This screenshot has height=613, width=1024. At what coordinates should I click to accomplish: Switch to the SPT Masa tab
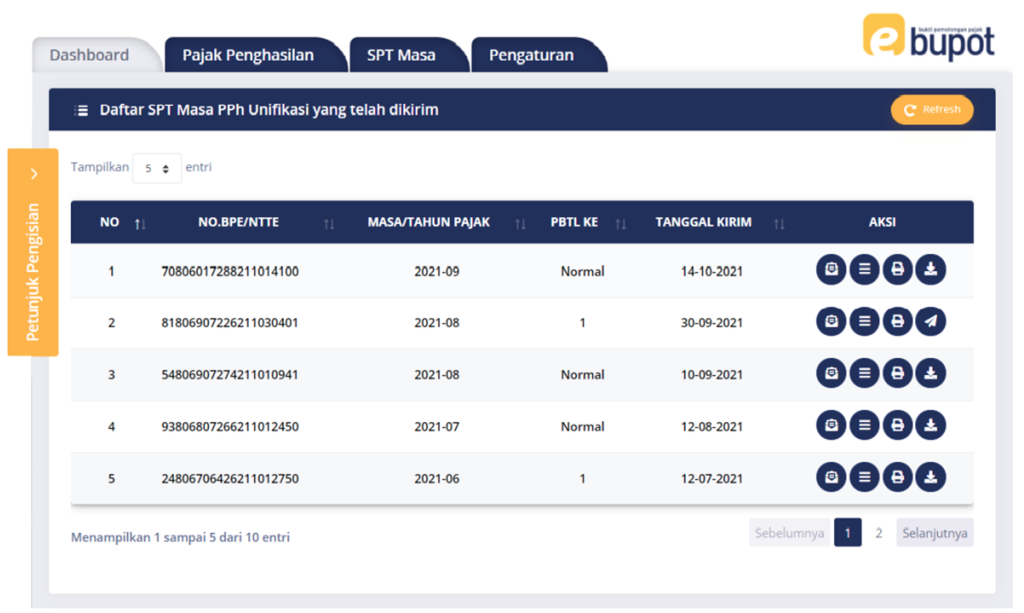coord(401,55)
